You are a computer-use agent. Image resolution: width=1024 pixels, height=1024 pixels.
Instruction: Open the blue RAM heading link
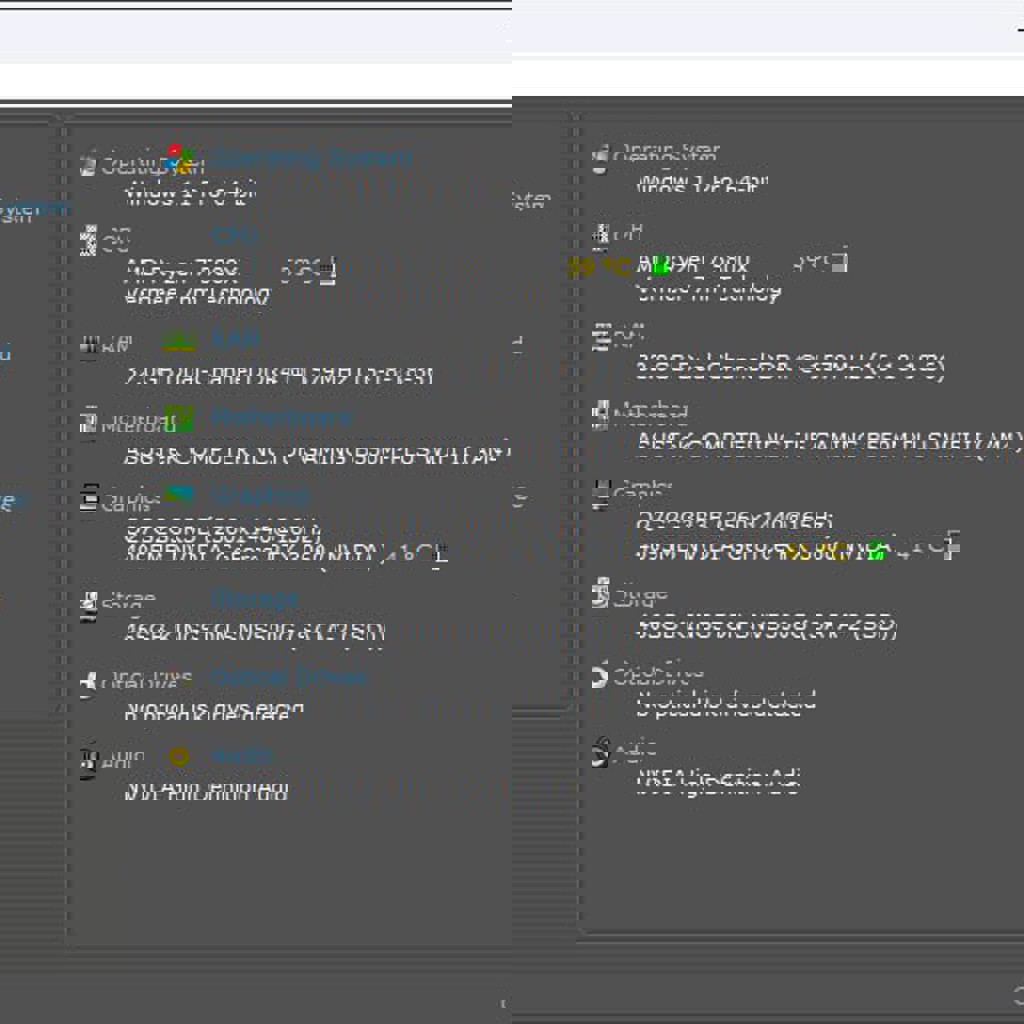(237, 340)
